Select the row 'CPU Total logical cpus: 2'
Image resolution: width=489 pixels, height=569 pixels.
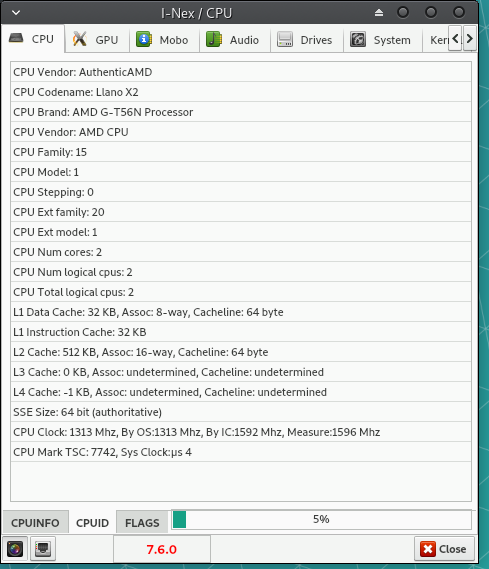pos(241,292)
